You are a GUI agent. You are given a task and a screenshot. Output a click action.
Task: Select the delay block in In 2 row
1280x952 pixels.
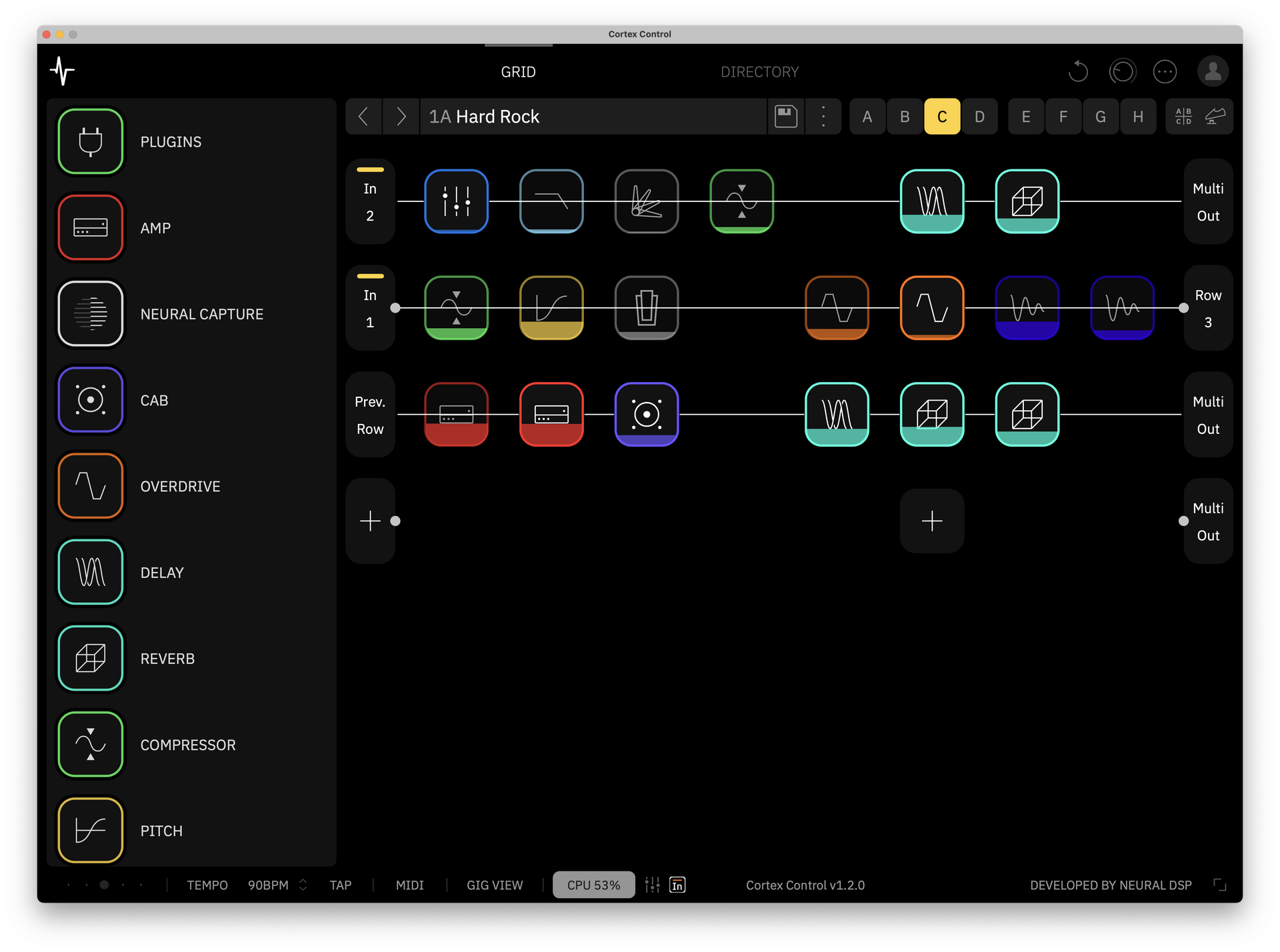coord(932,201)
